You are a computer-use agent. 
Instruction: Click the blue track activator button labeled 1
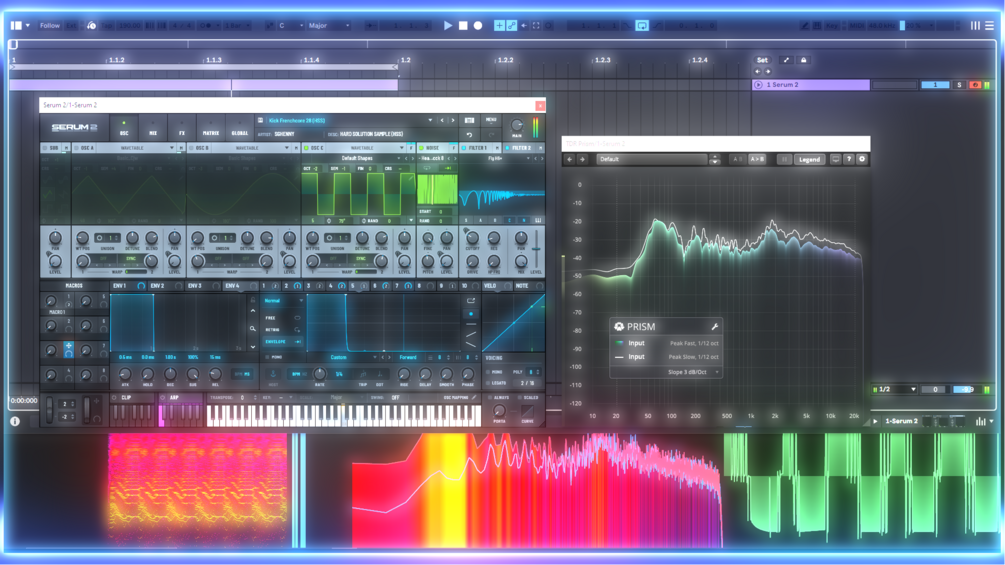point(935,85)
